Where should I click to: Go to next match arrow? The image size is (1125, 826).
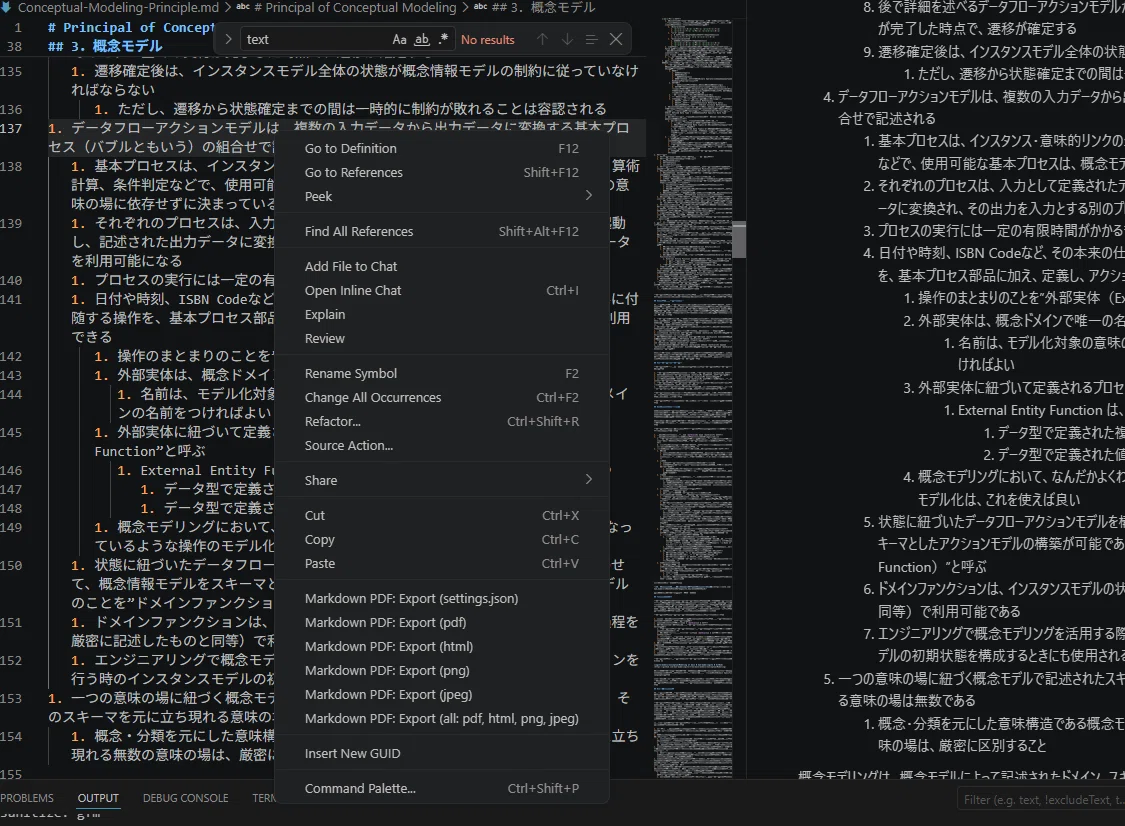pos(567,39)
